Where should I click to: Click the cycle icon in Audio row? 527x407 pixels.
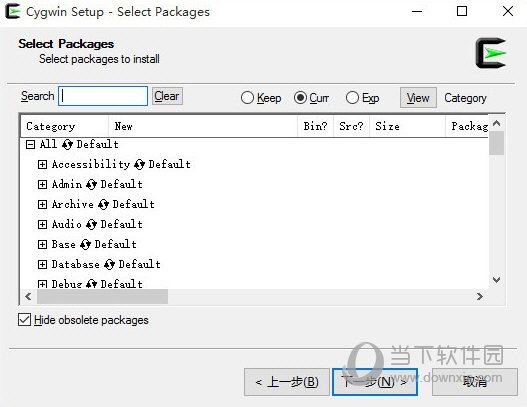[91, 224]
